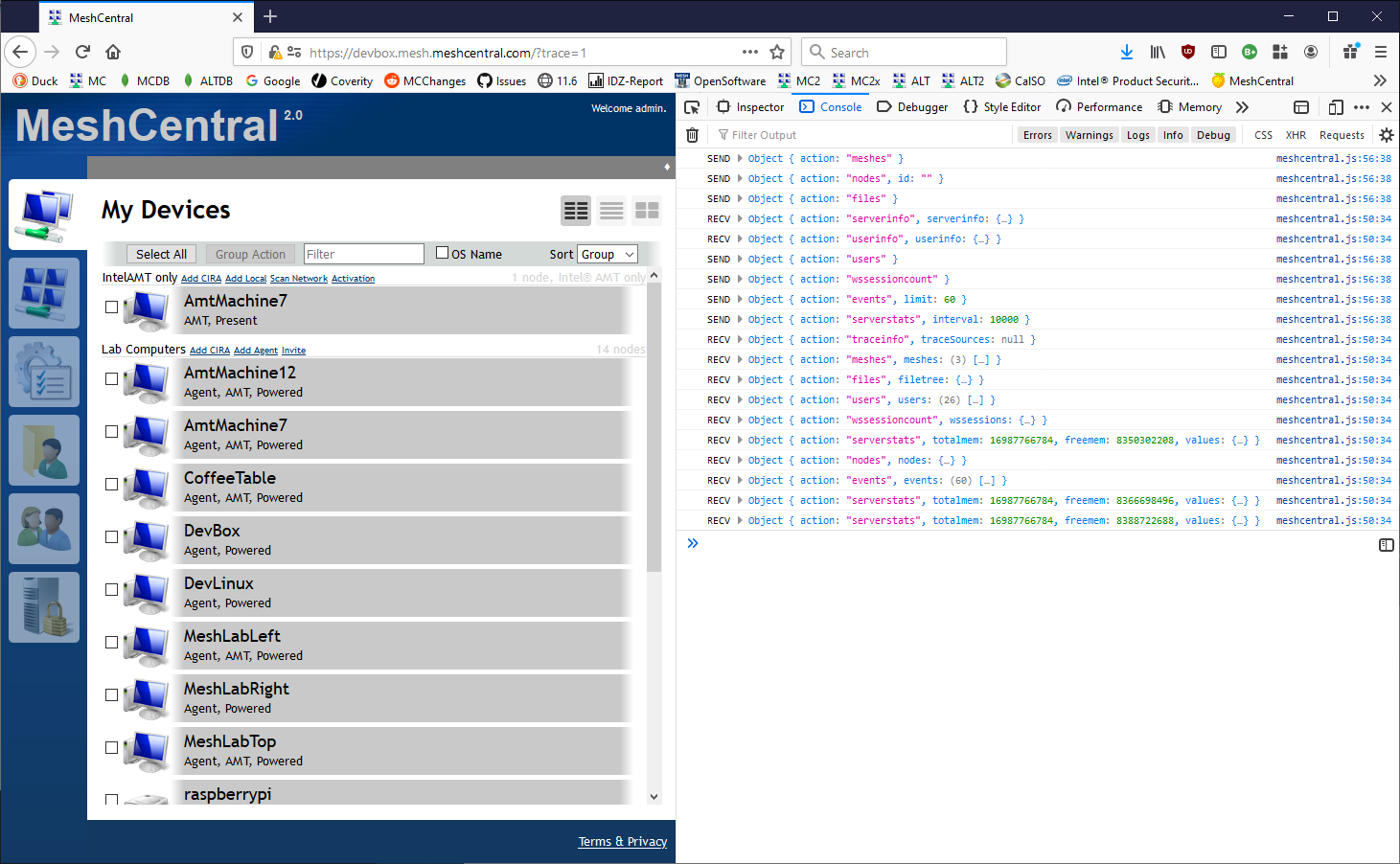Switch to detailed column device view

[576, 210]
